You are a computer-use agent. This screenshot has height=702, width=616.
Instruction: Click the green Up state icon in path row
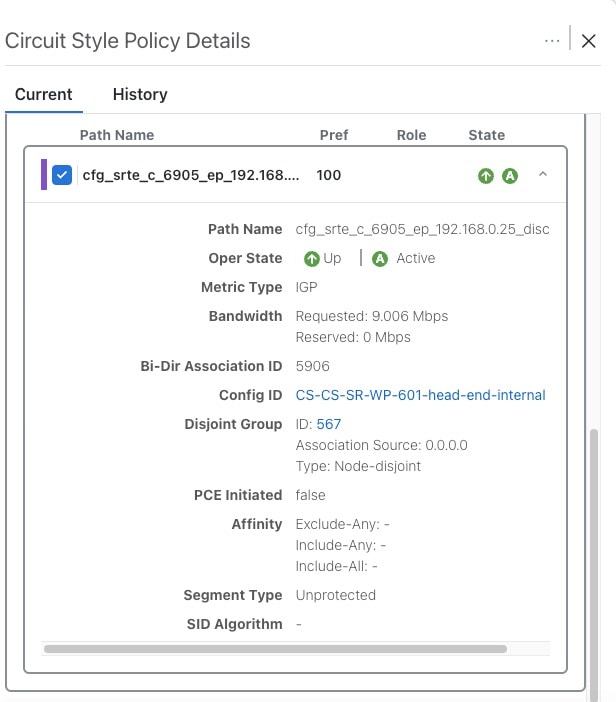486,176
